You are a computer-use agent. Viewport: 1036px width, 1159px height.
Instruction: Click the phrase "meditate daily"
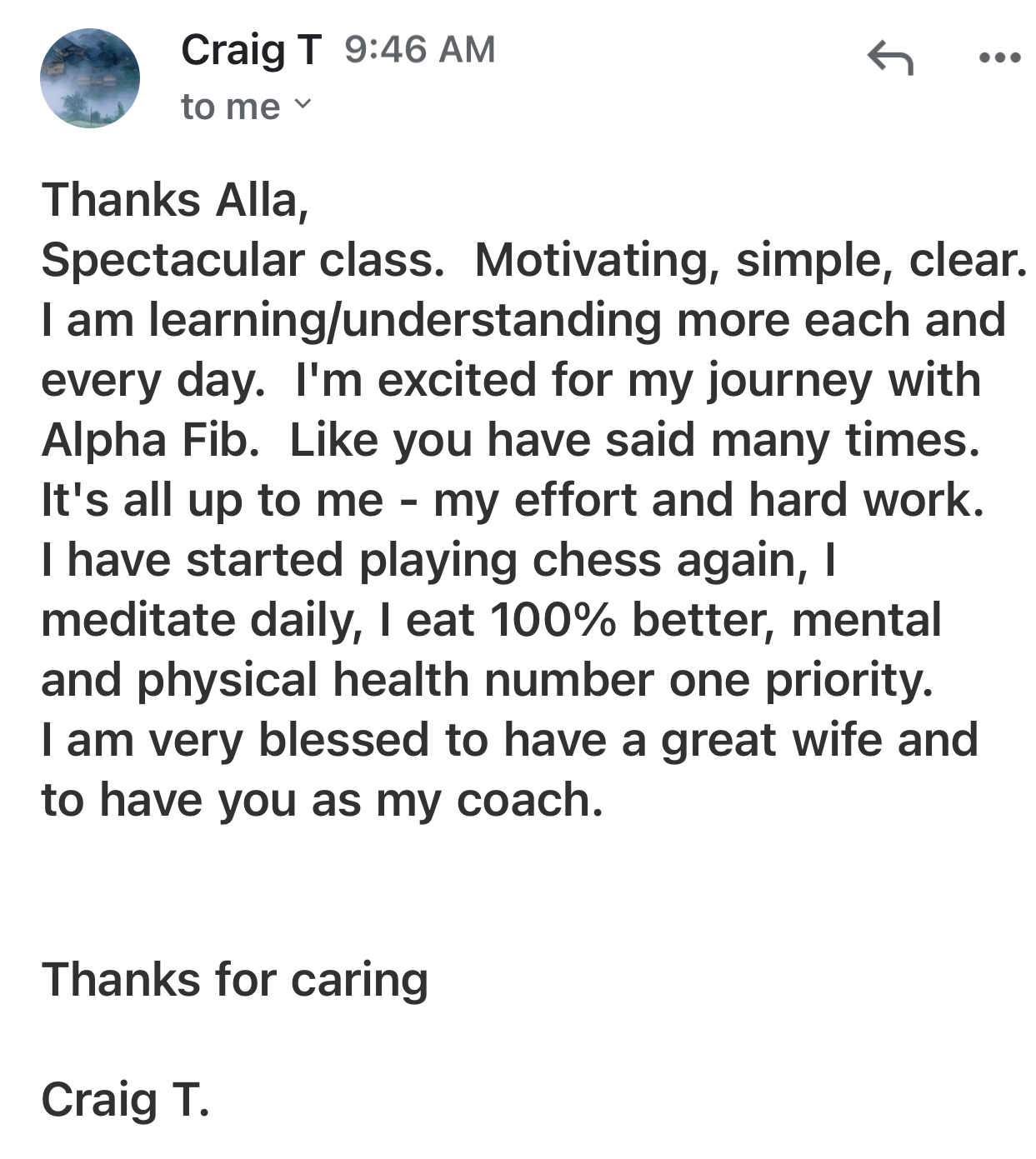tap(198, 622)
